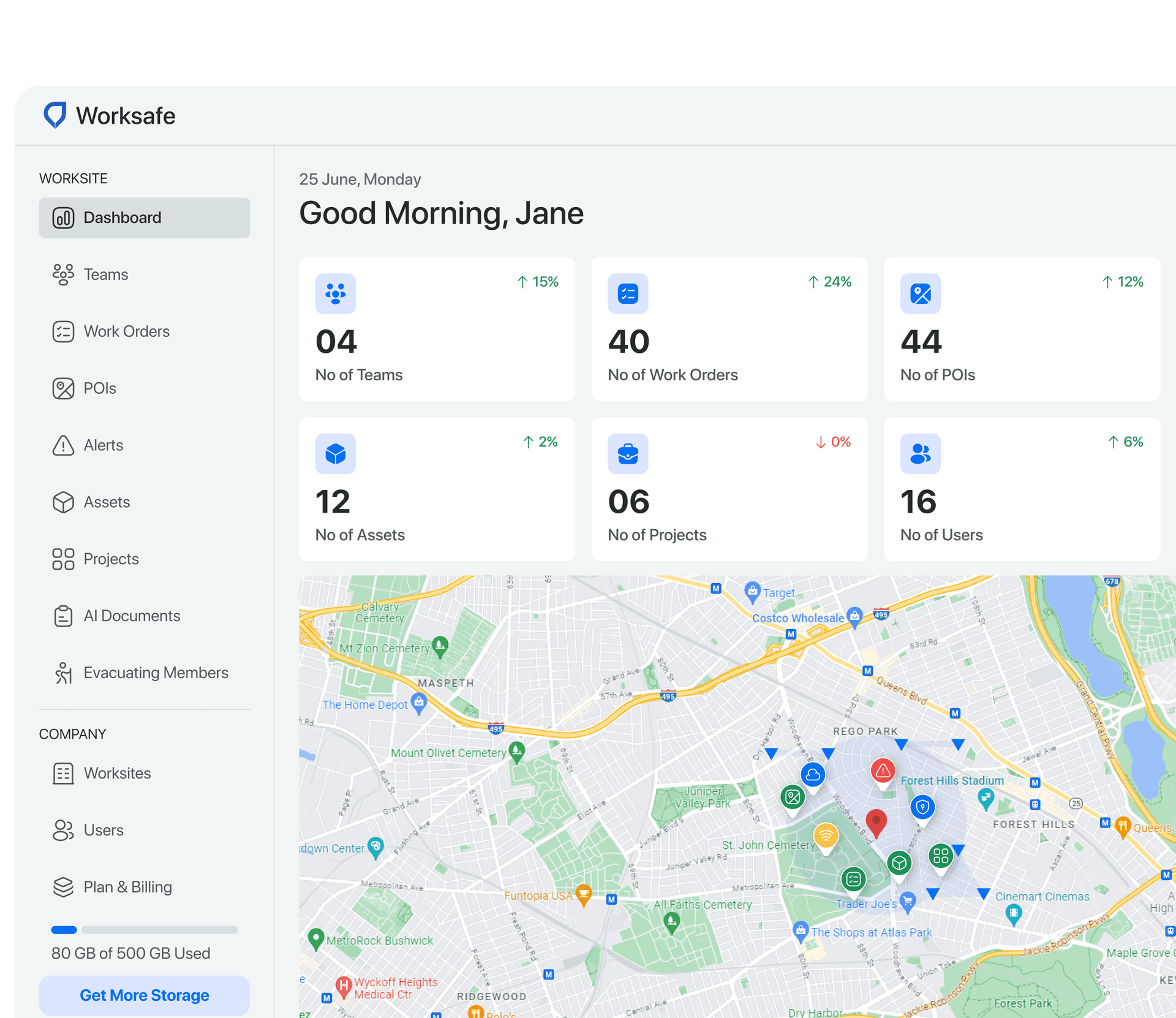
Task: Click the red alert triangle map pin
Action: [x=883, y=771]
